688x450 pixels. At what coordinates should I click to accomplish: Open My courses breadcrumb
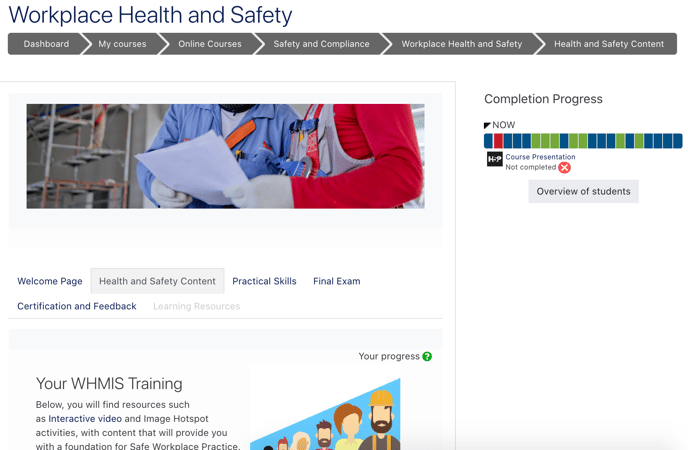(x=122, y=44)
